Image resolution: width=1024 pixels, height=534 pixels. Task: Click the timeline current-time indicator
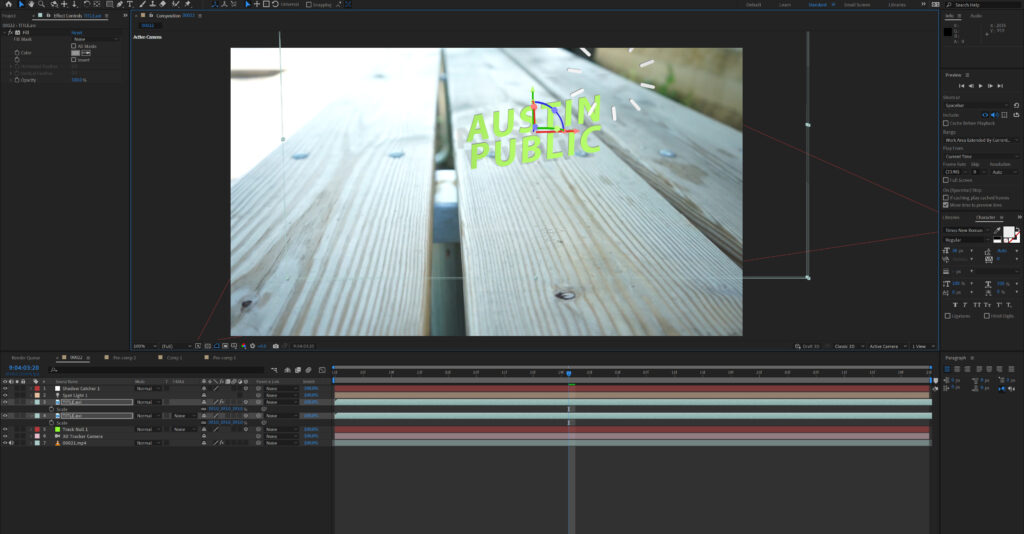[569, 373]
